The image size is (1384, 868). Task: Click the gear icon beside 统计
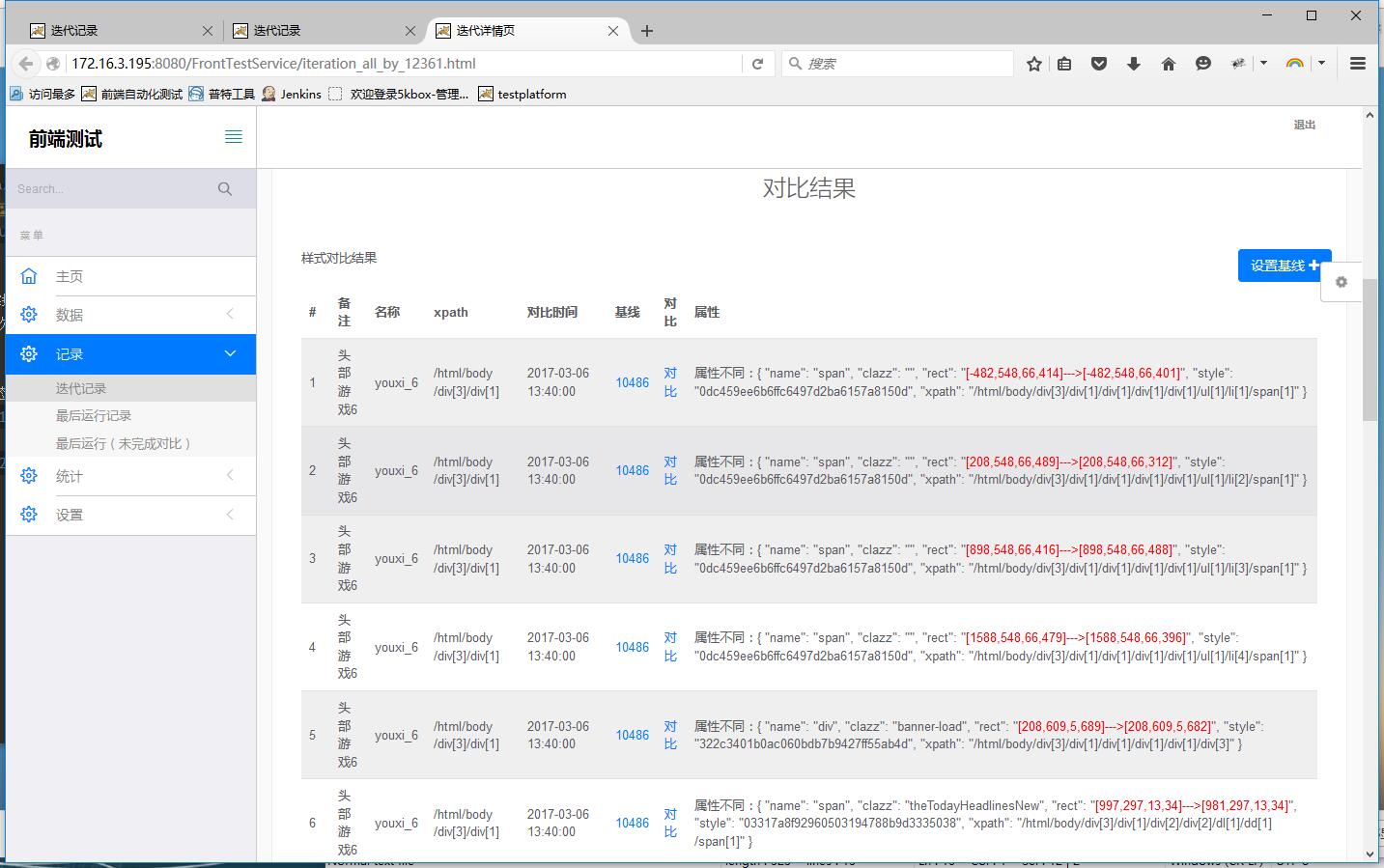coord(29,476)
